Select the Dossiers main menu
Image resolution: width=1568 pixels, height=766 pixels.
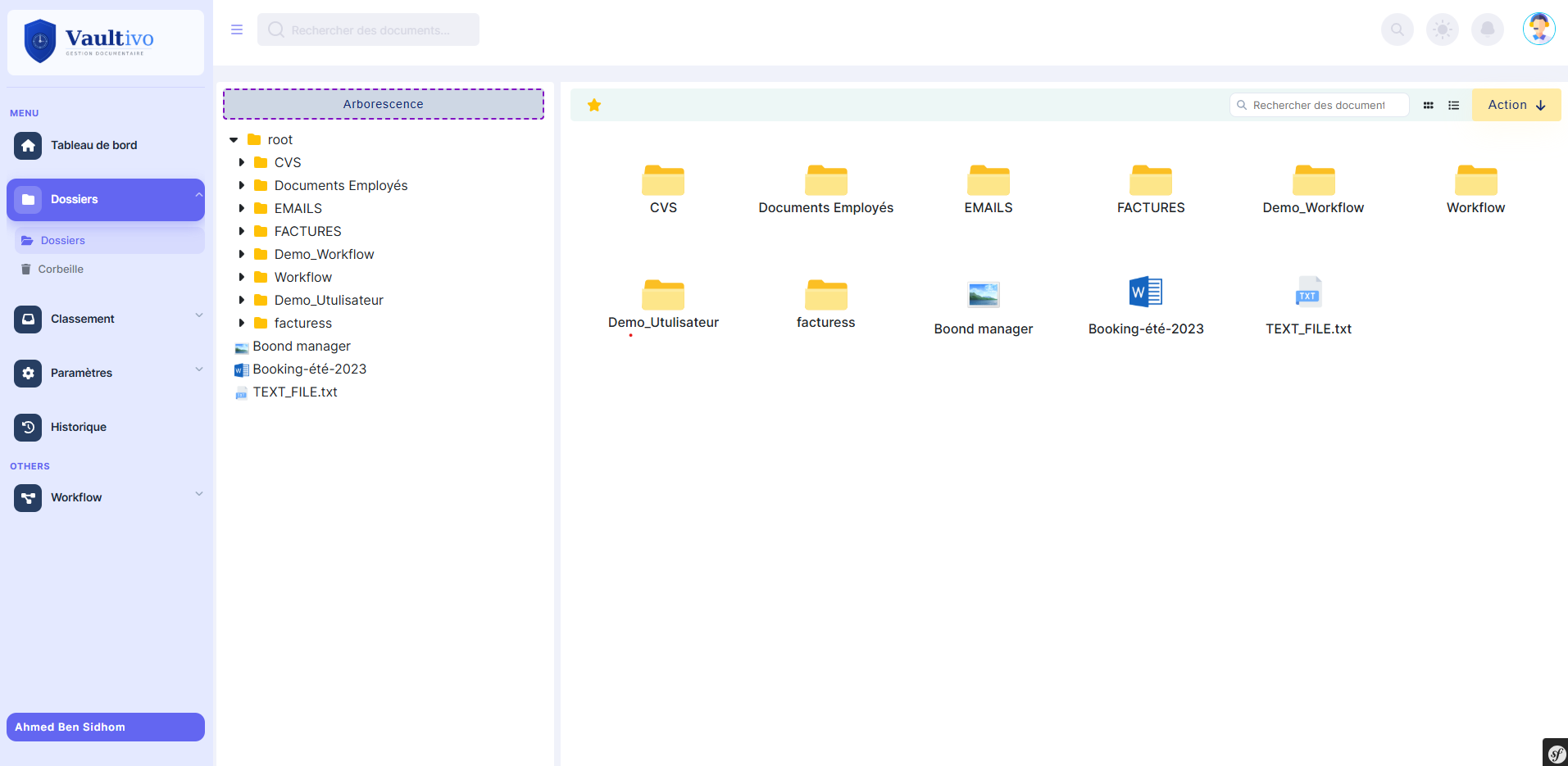pyautogui.click(x=106, y=199)
